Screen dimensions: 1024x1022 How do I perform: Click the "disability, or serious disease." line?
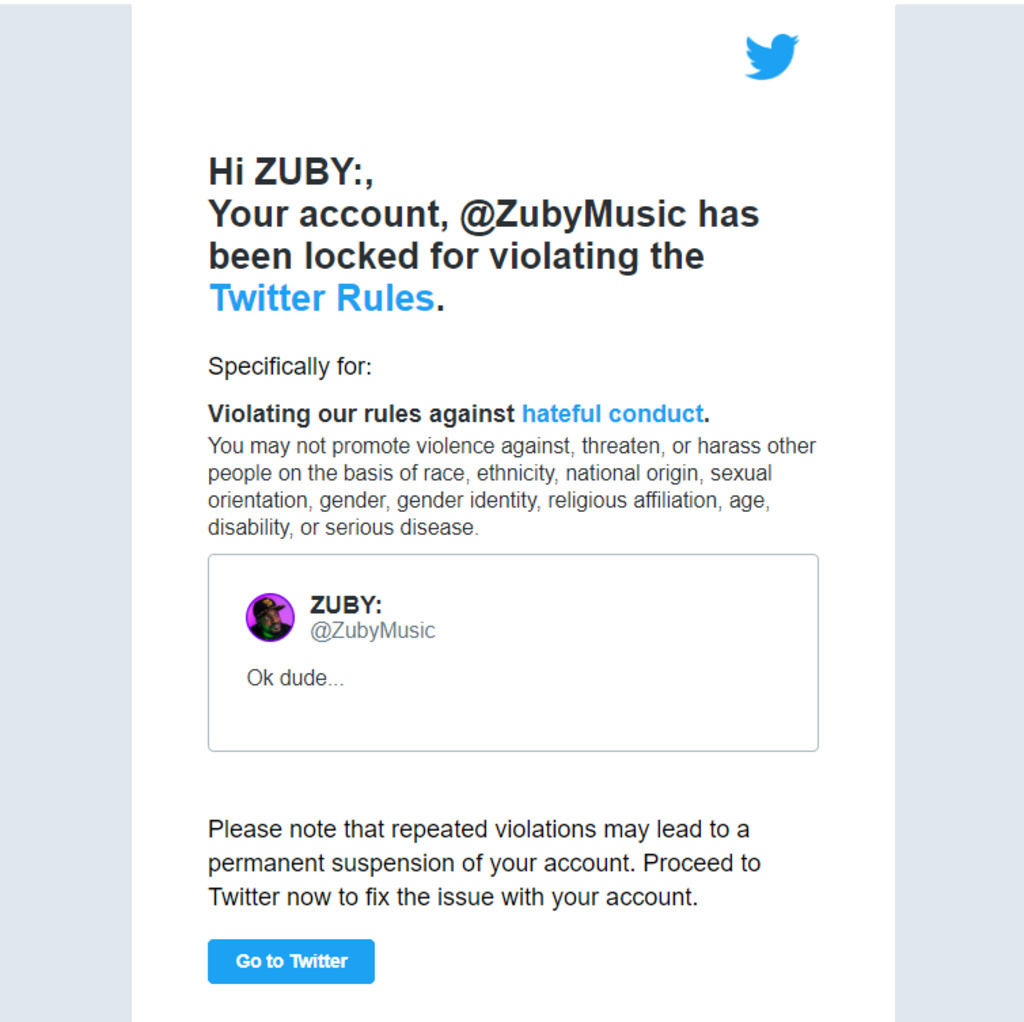[x=343, y=527]
